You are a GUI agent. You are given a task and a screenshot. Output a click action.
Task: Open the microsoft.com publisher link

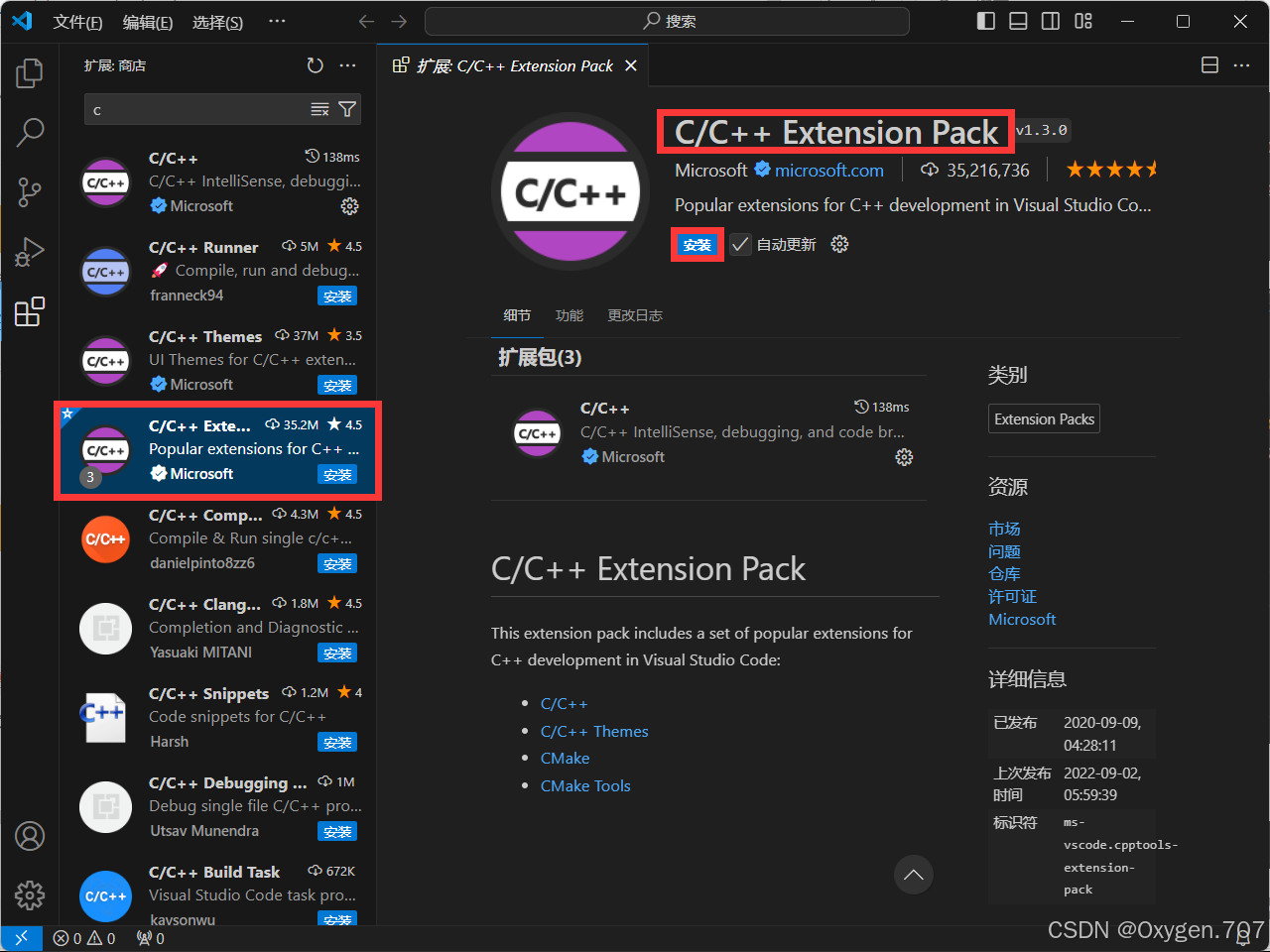point(828,171)
